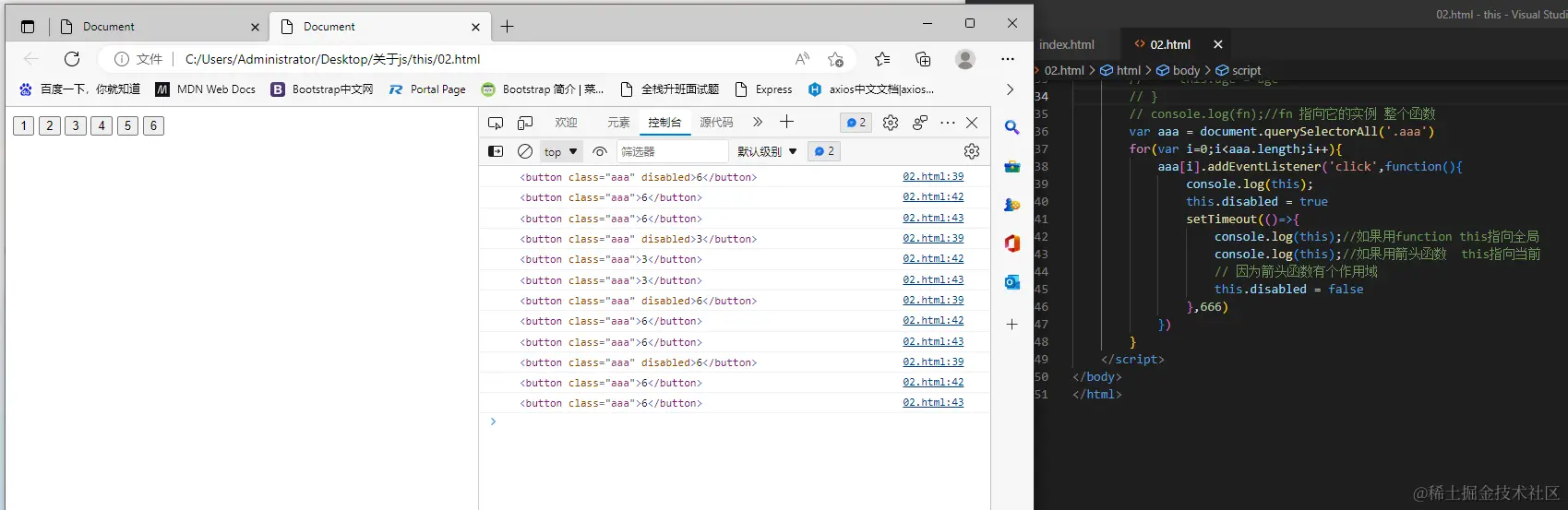
Task: Open a new browser tab
Action: (x=507, y=27)
